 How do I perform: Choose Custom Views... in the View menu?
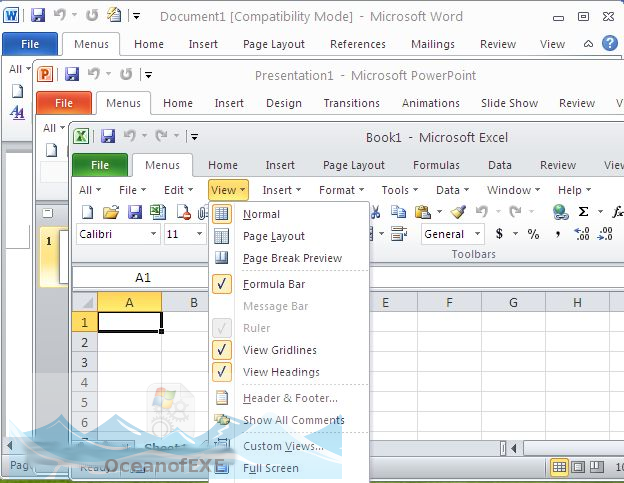click(x=289, y=446)
